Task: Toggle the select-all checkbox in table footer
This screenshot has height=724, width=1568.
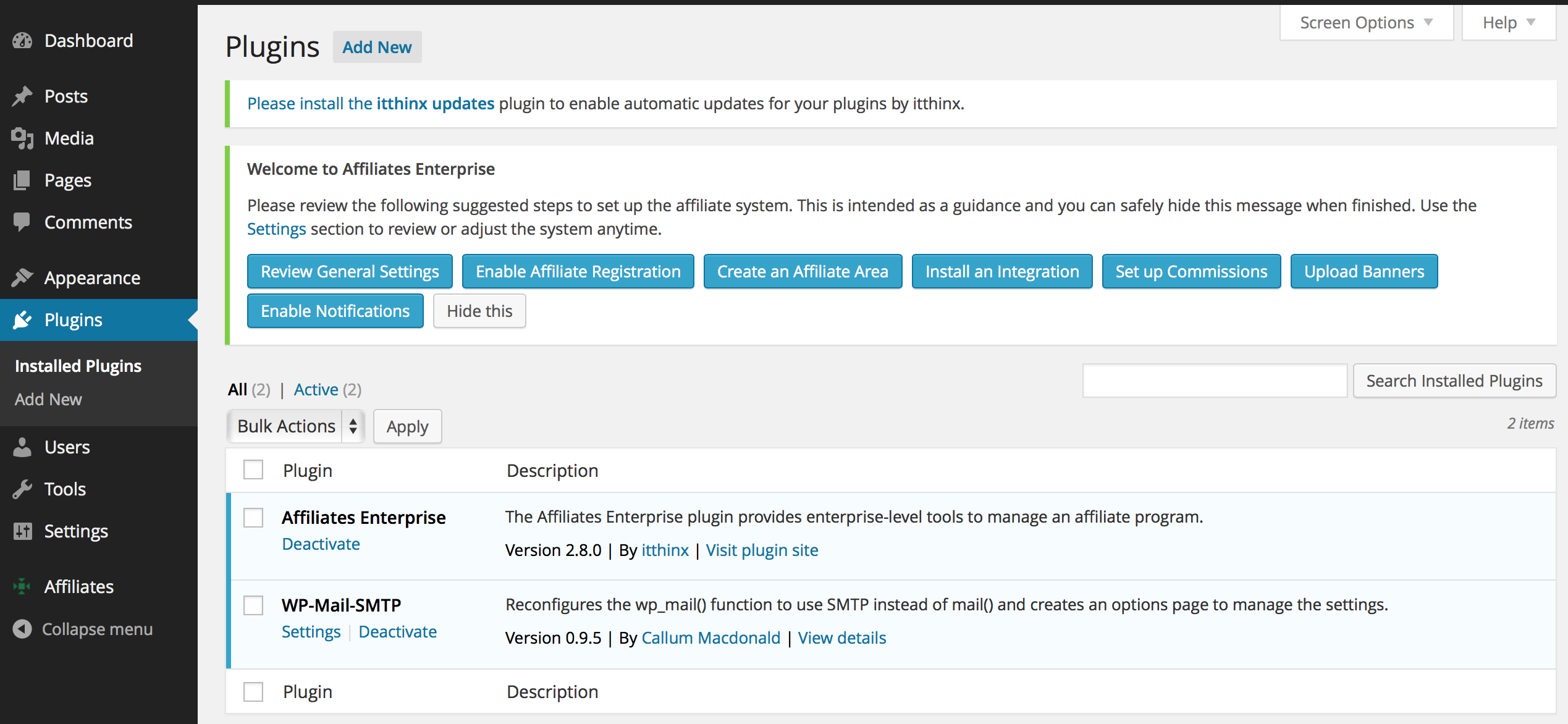Action: (253, 692)
